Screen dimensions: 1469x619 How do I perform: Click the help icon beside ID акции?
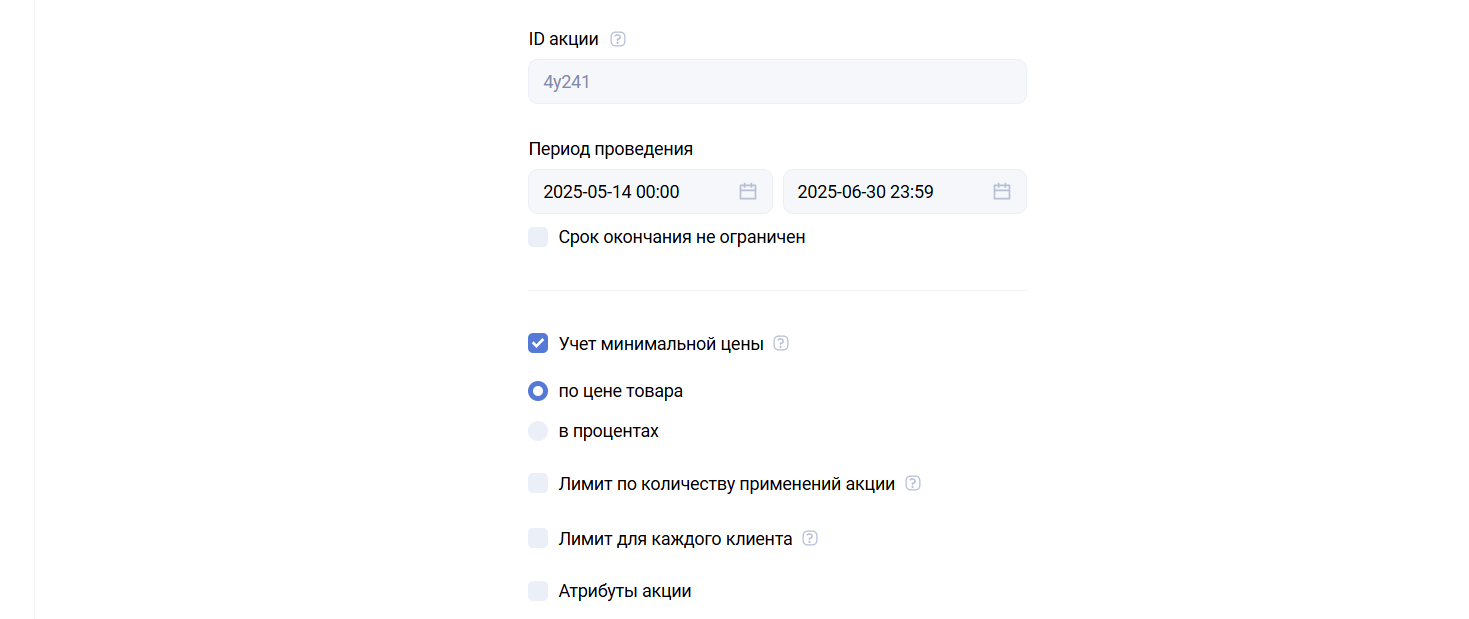618,40
